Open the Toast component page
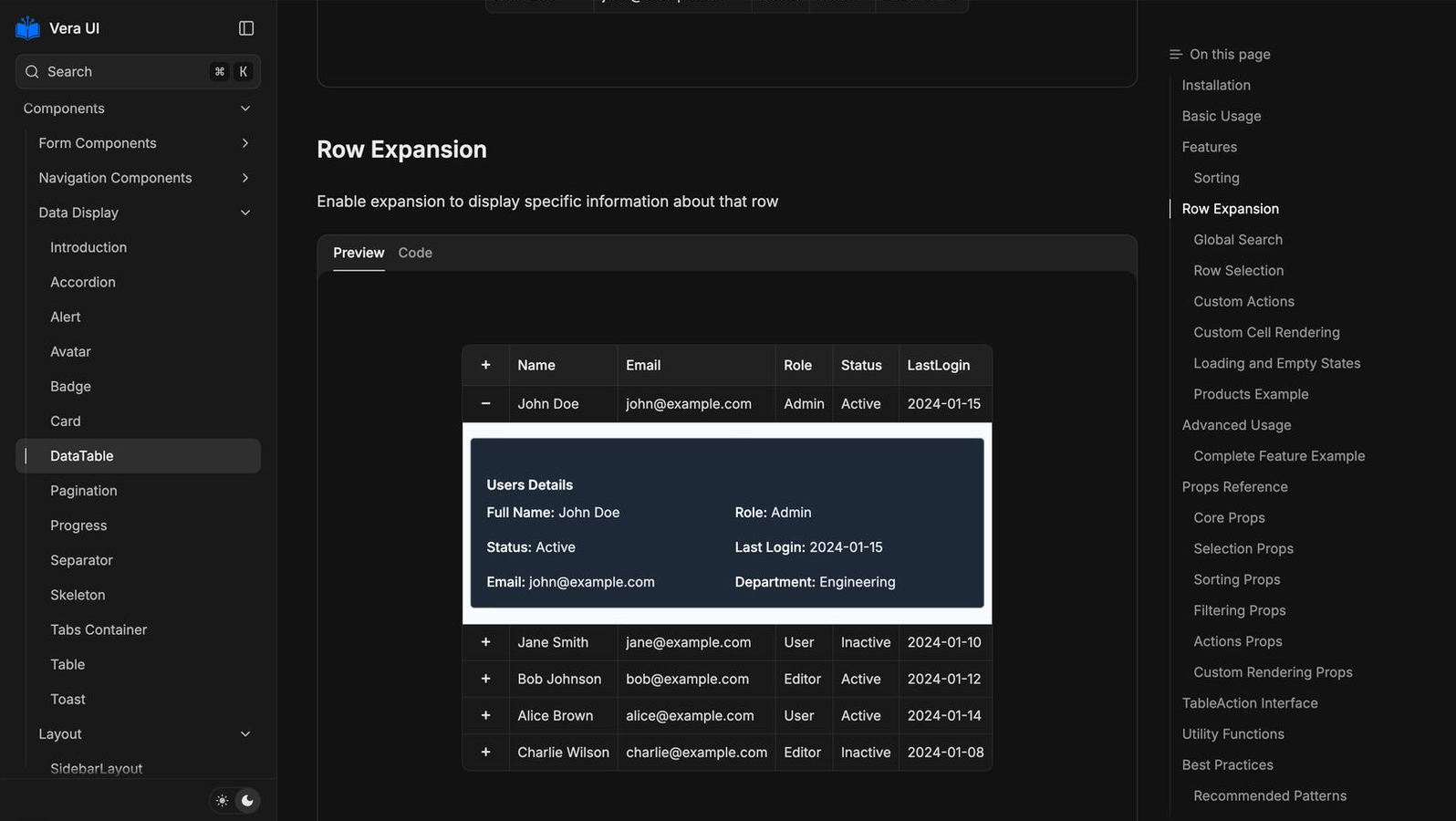The image size is (1456, 821). [x=68, y=699]
